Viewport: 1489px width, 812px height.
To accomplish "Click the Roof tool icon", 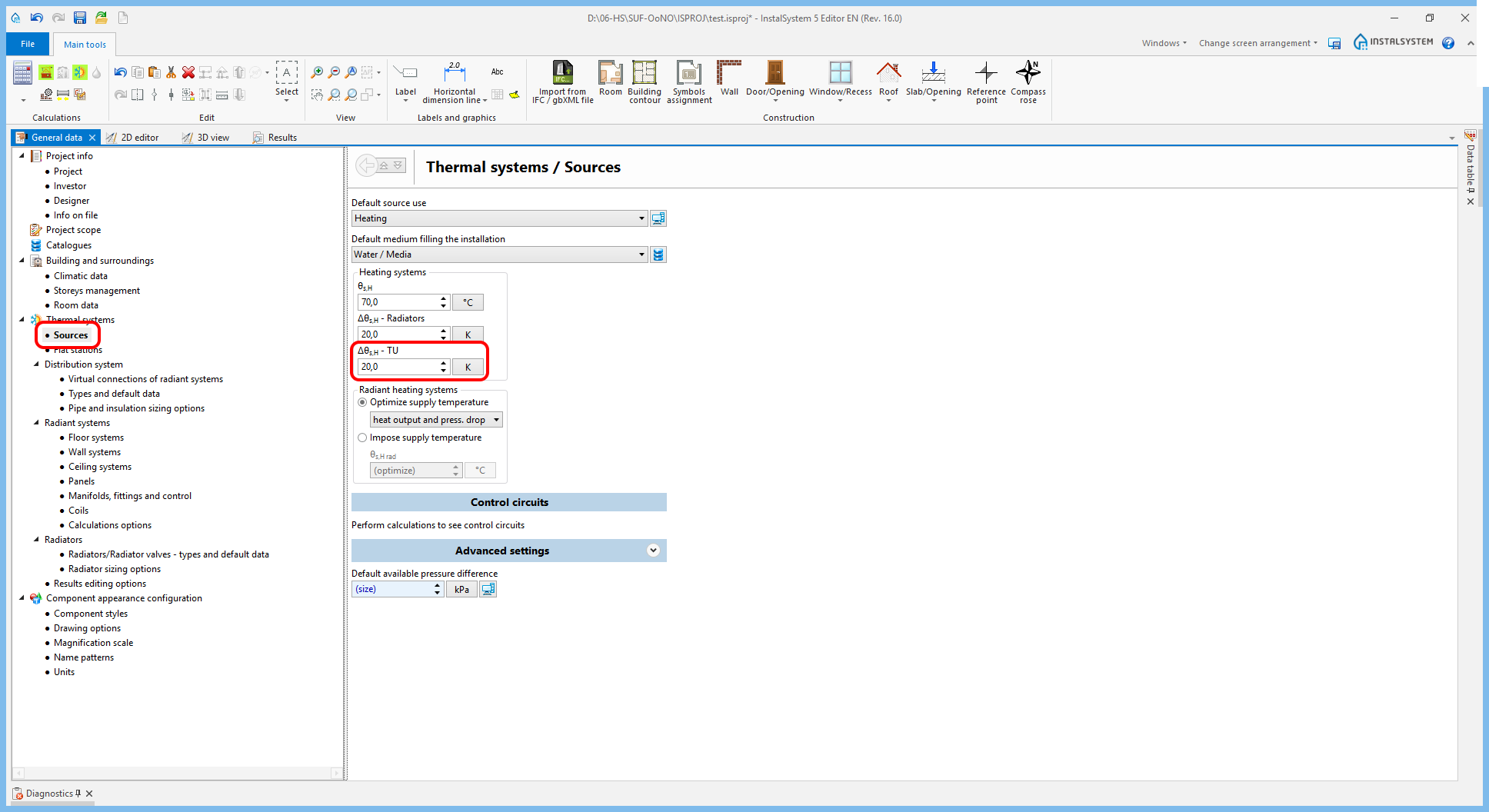I will [888, 79].
